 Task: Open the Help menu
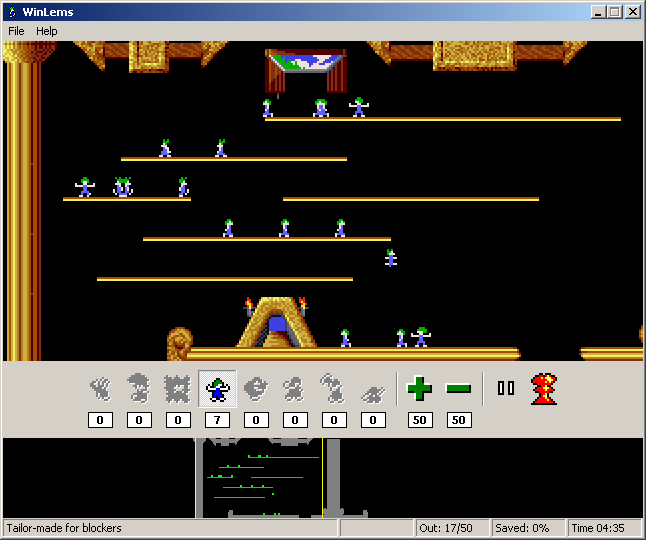(x=47, y=31)
